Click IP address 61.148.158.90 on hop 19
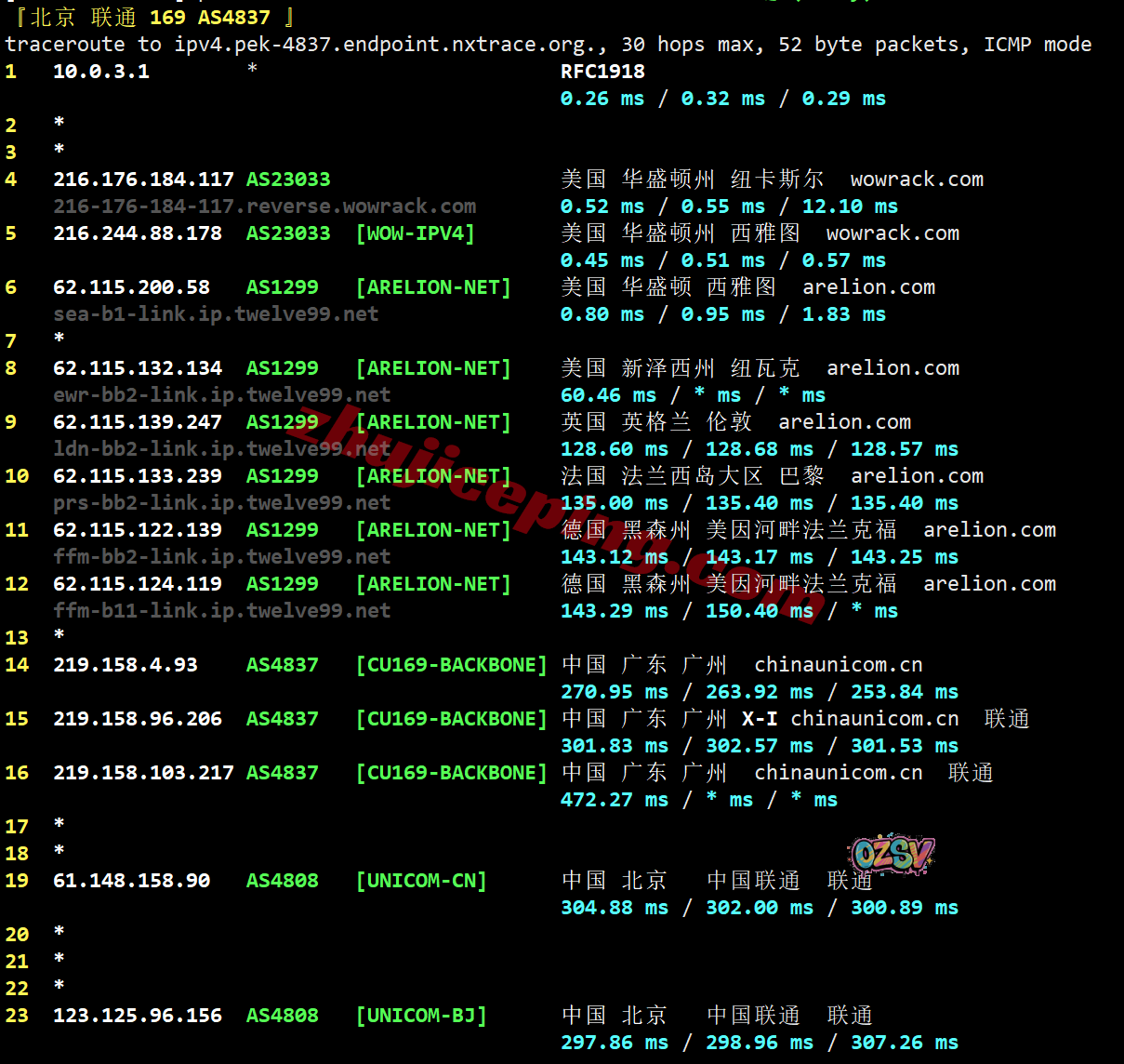Image resolution: width=1124 pixels, height=1064 pixels. click(x=131, y=881)
